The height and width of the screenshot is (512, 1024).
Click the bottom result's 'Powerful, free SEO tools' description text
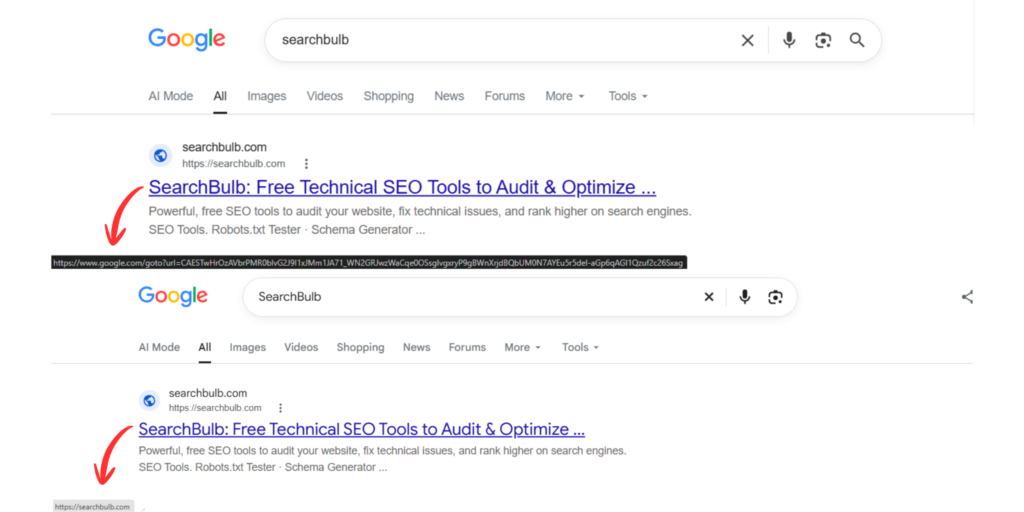(x=383, y=451)
